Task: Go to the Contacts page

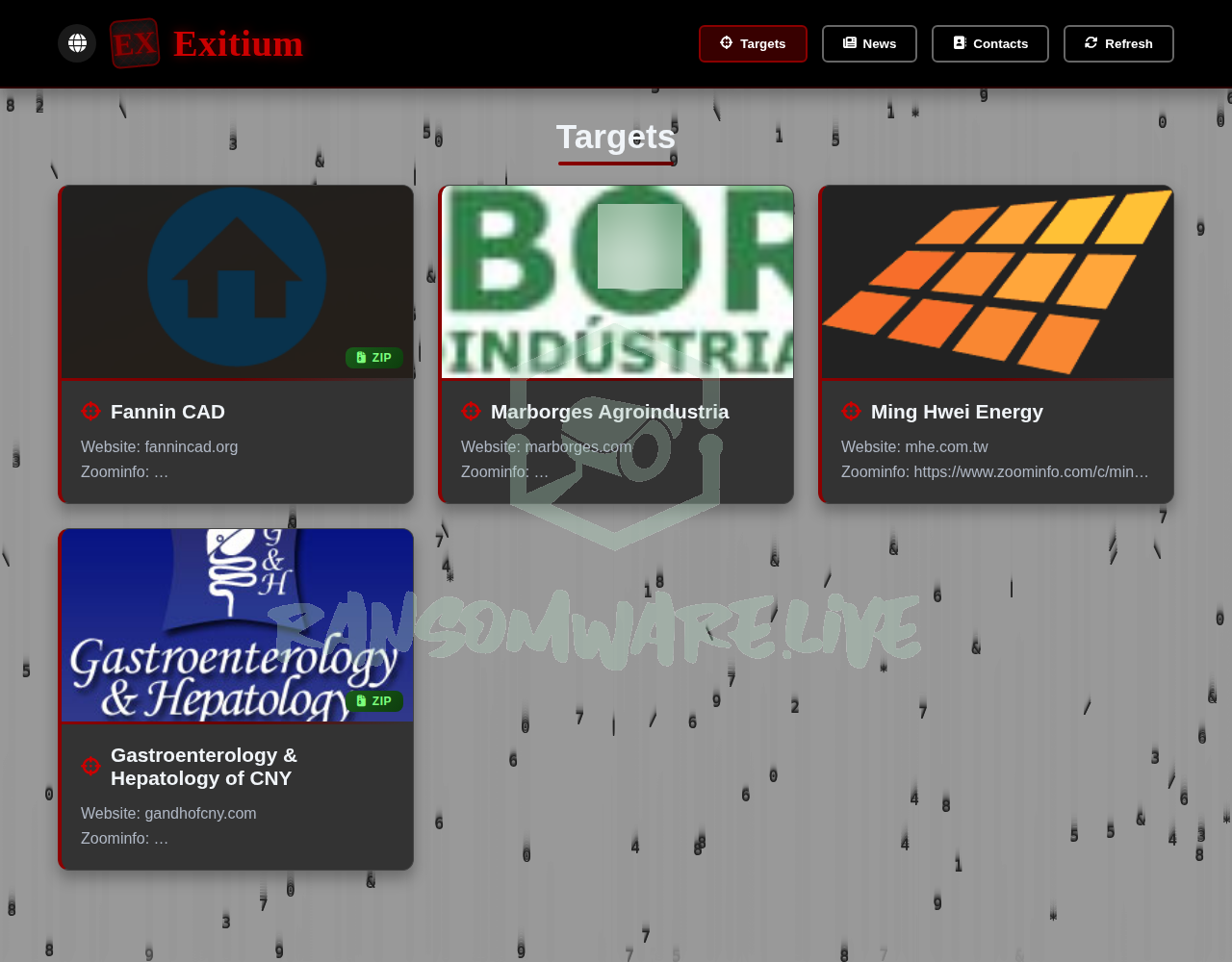Action: point(990,43)
